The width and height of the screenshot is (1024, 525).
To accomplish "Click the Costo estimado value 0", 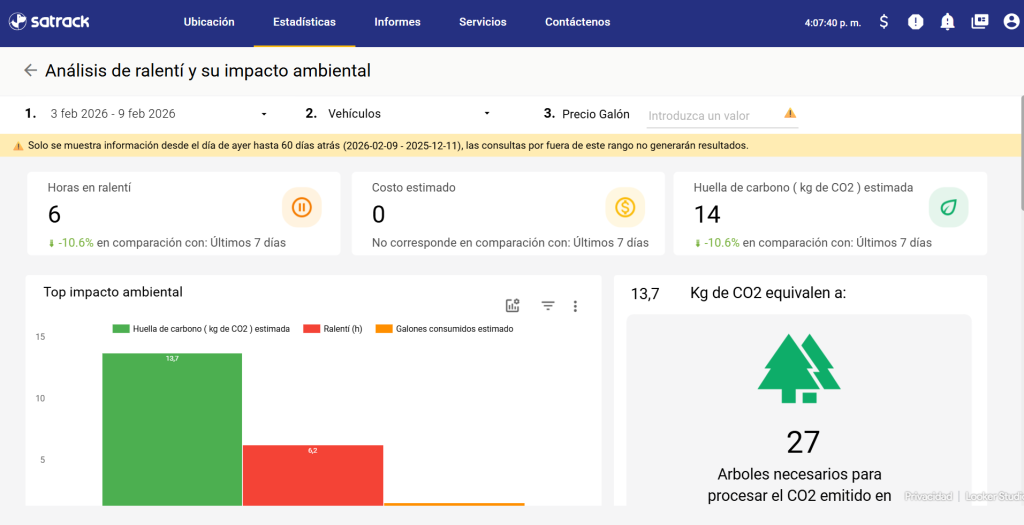I will [379, 214].
